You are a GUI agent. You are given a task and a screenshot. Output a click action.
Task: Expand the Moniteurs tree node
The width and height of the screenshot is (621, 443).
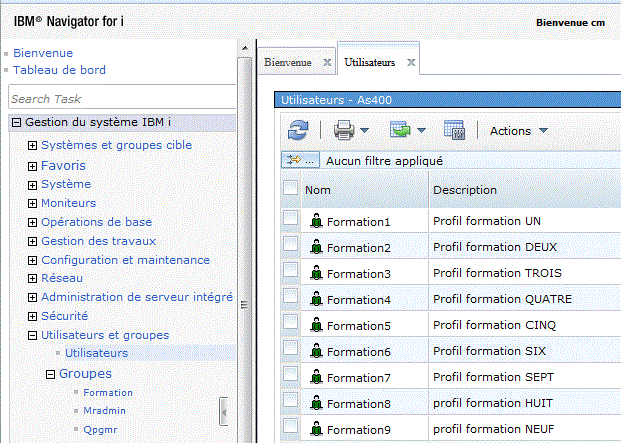pyautogui.click(x=32, y=203)
